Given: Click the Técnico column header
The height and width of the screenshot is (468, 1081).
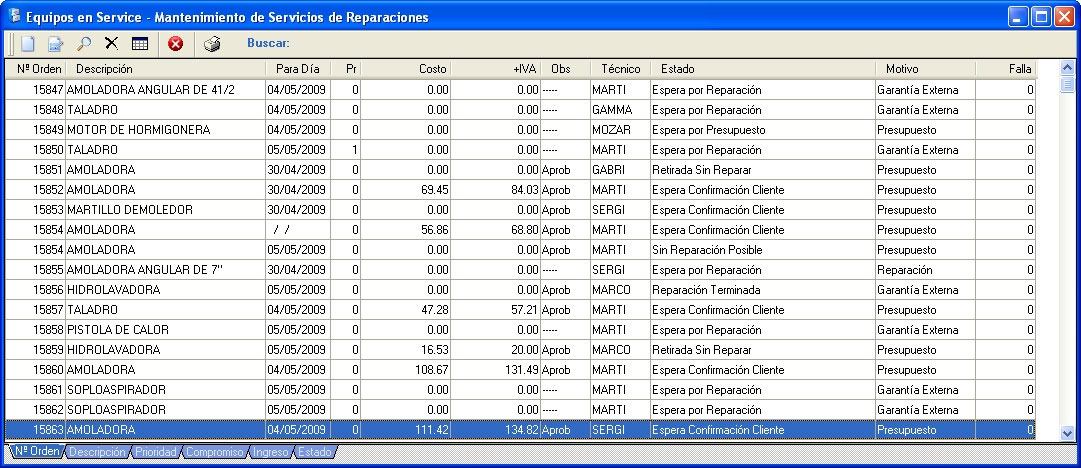Looking at the screenshot, I should pyautogui.click(x=620, y=69).
